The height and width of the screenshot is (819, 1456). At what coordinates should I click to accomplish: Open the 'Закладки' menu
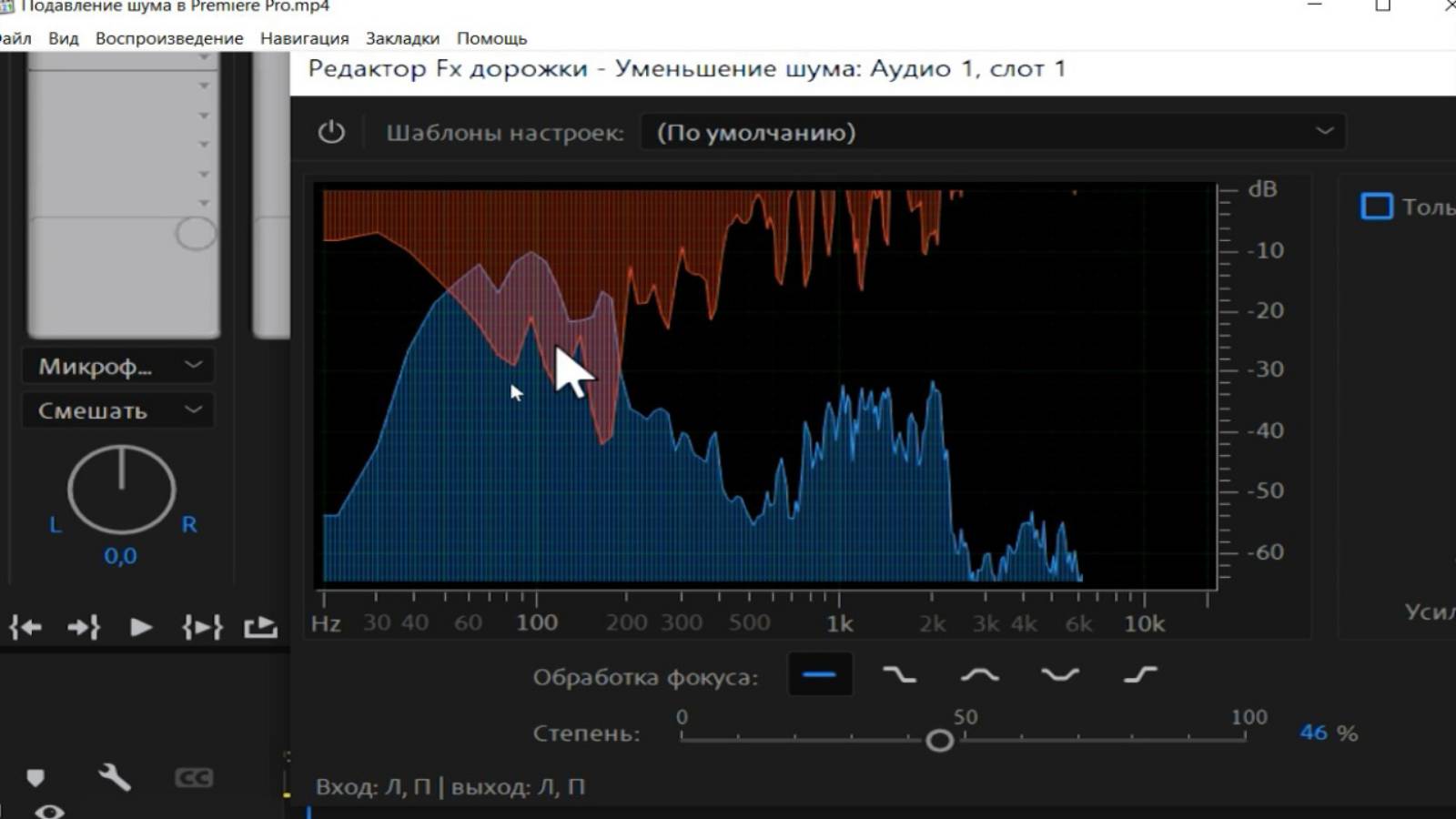pyautogui.click(x=402, y=38)
